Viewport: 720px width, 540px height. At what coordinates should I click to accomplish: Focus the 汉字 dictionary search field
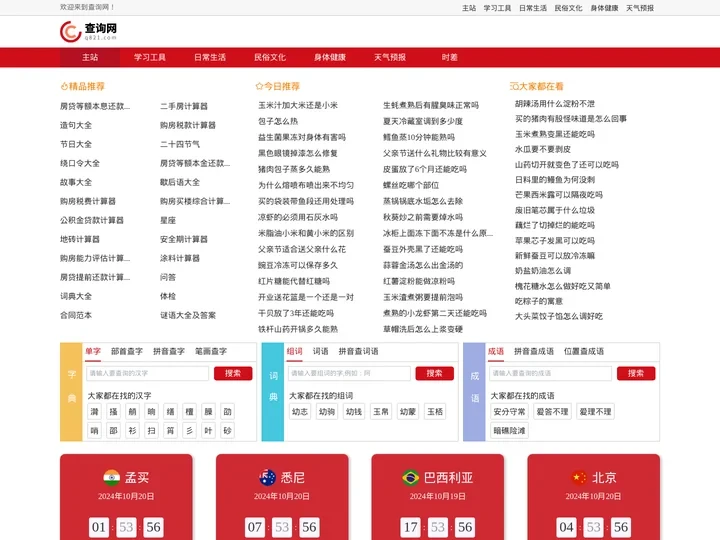147,373
